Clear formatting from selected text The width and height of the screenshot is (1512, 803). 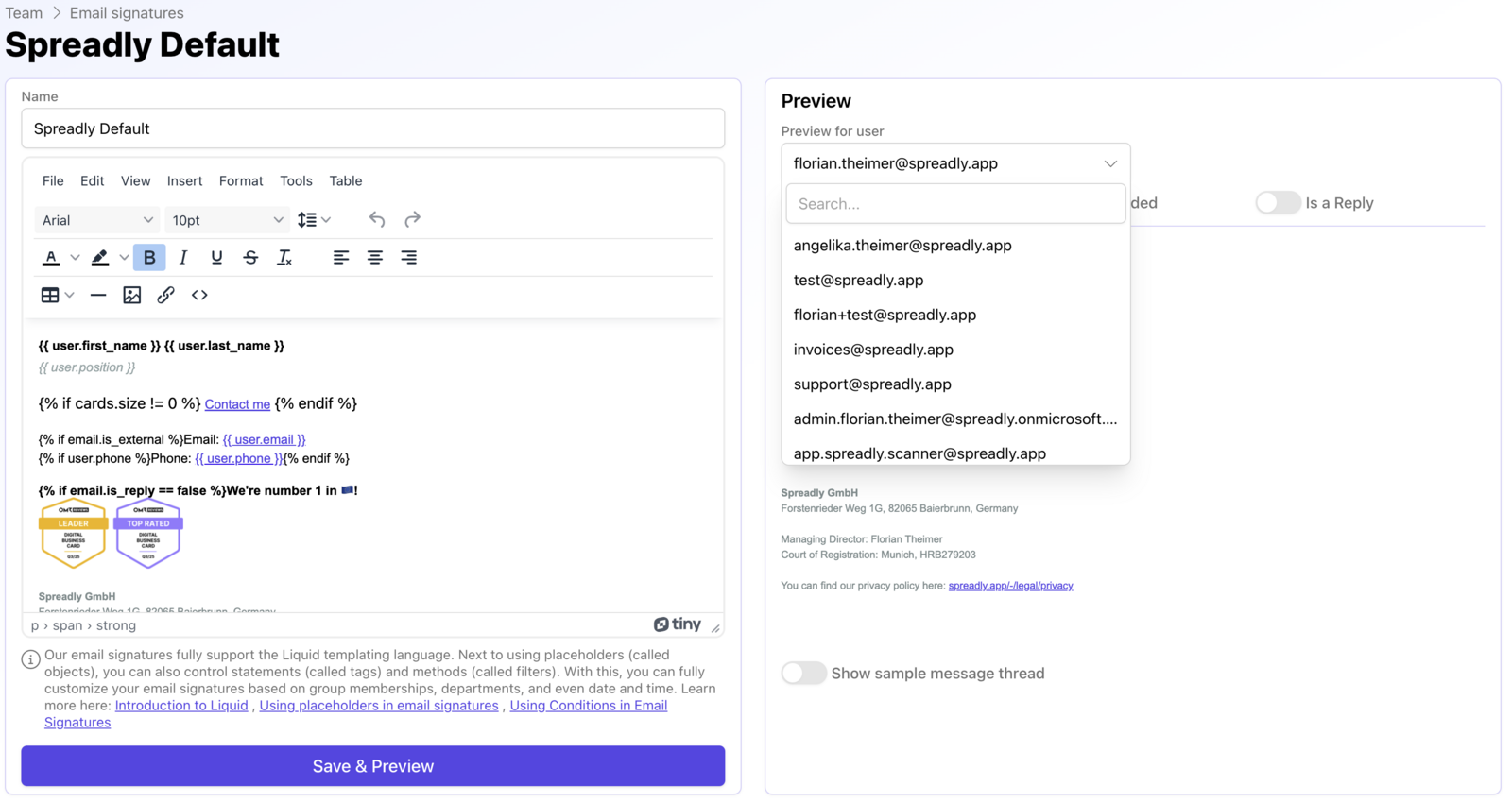pos(283,258)
